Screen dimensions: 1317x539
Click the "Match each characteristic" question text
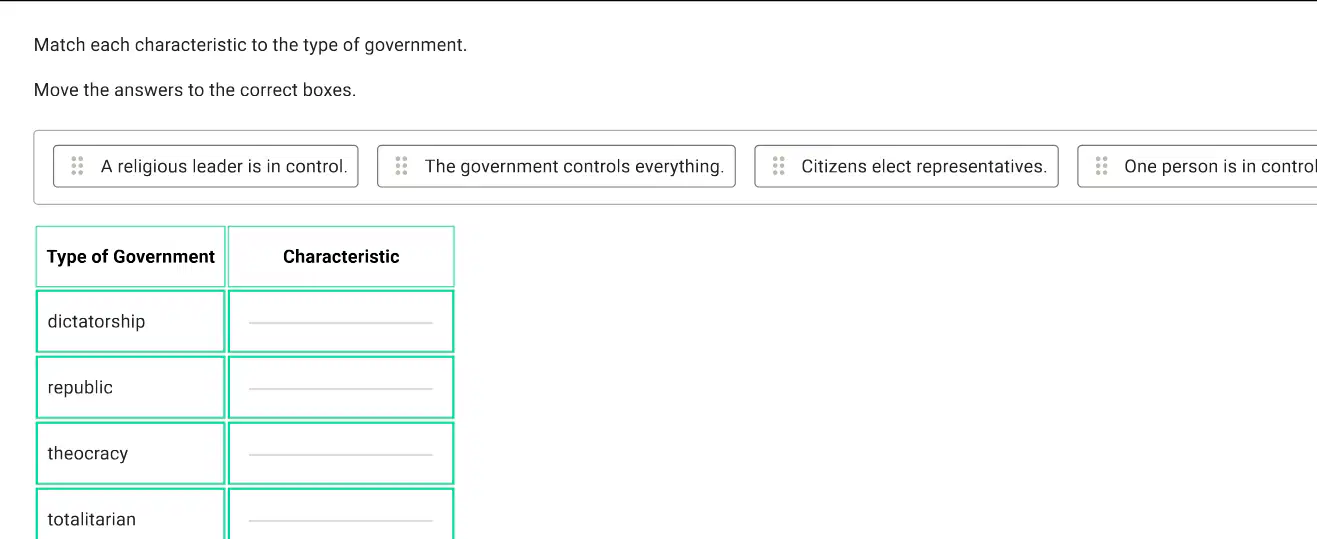point(250,45)
